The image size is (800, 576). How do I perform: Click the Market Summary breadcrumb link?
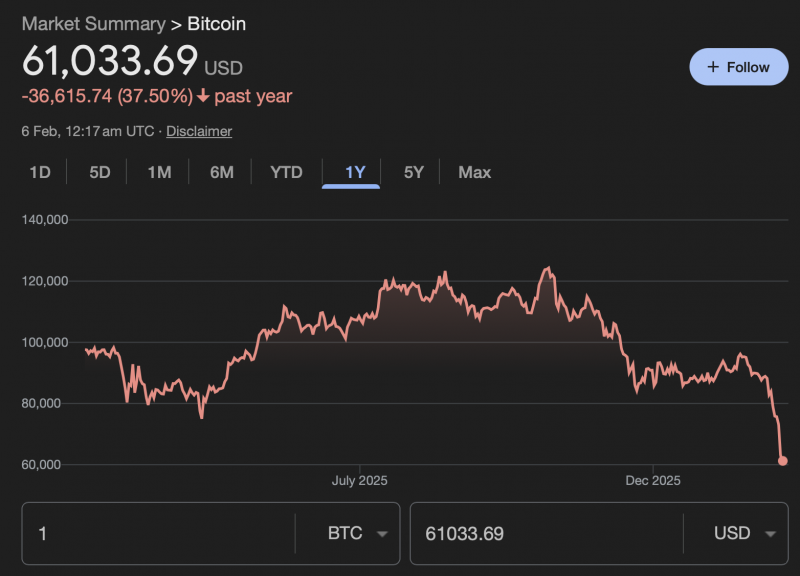93,23
